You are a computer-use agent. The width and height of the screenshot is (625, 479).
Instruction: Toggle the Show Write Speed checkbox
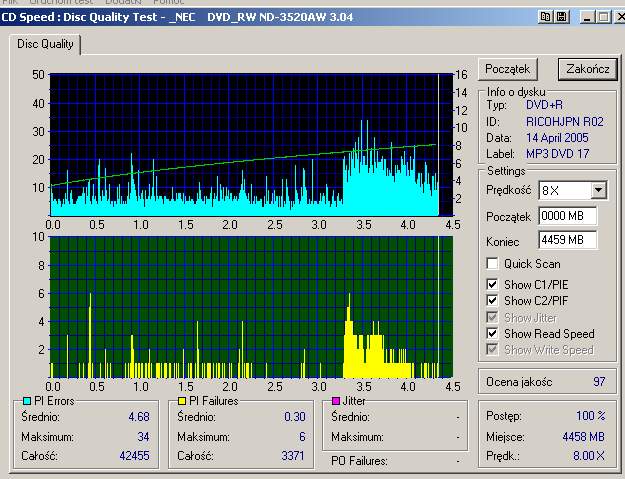coord(492,349)
